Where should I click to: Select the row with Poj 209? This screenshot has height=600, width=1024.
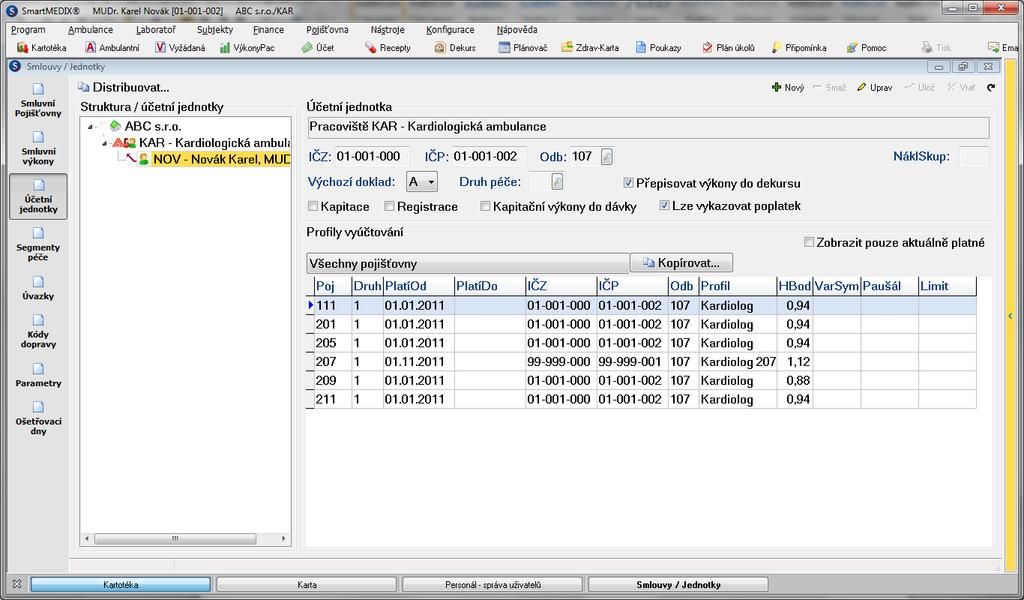641,381
